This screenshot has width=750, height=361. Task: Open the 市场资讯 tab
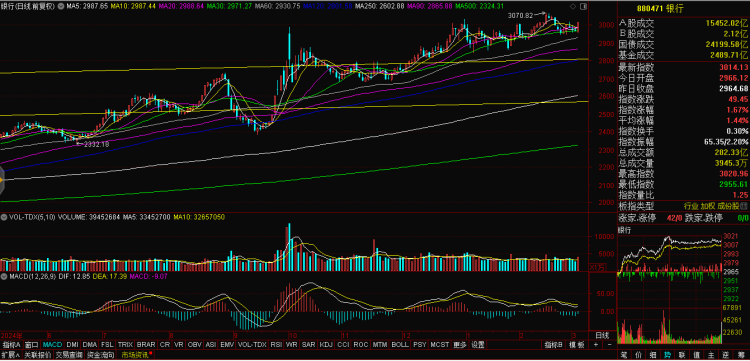pos(136,355)
